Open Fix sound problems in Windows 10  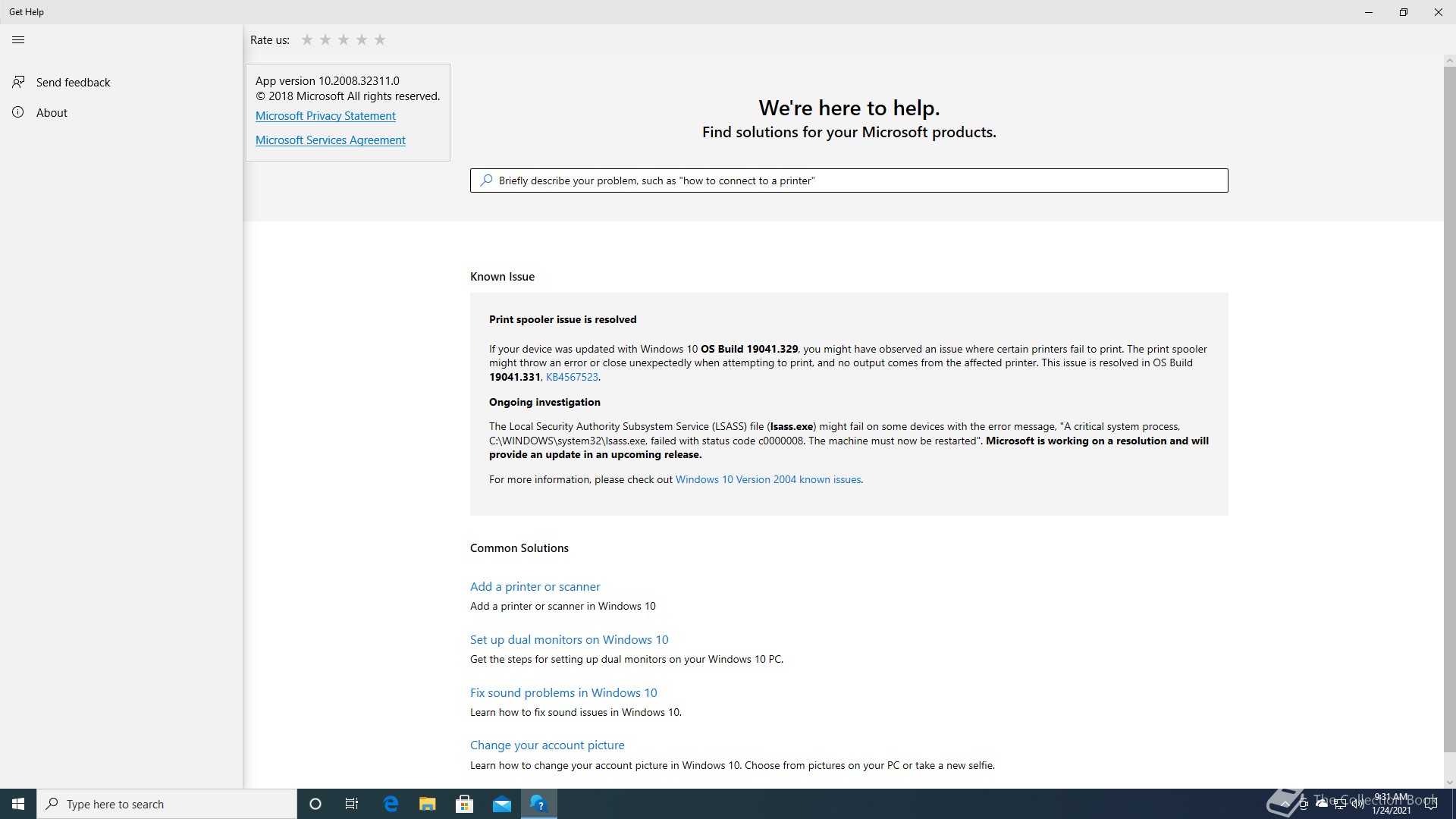click(563, 692)
